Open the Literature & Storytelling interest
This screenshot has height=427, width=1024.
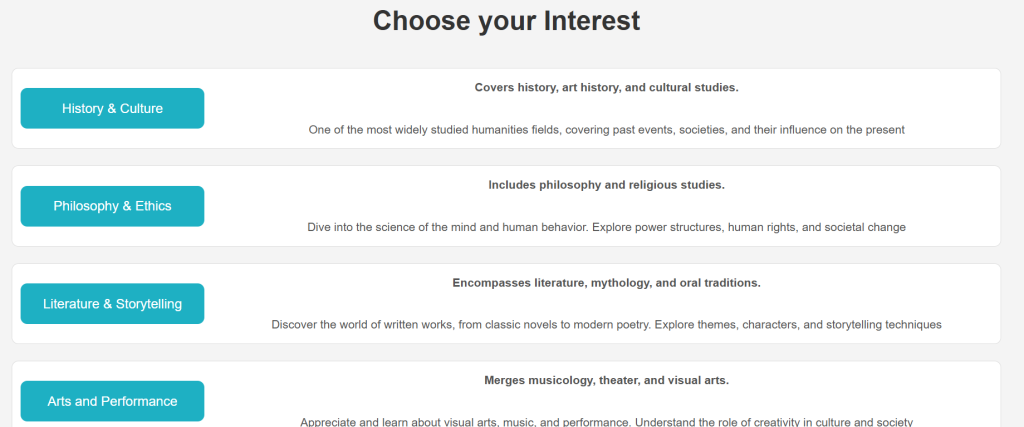[x=112, y=304]
